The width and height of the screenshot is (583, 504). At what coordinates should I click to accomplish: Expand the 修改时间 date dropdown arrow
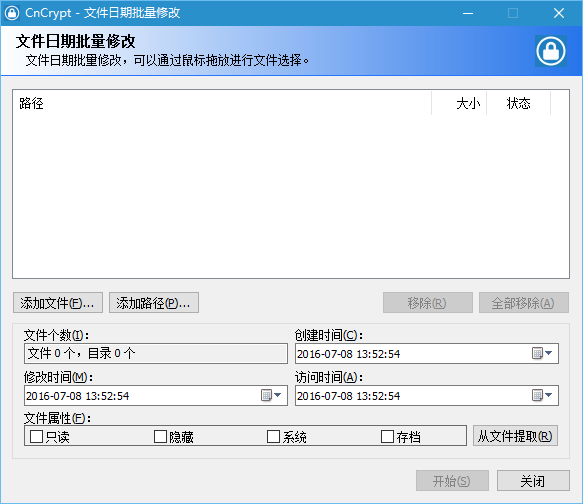278,395
